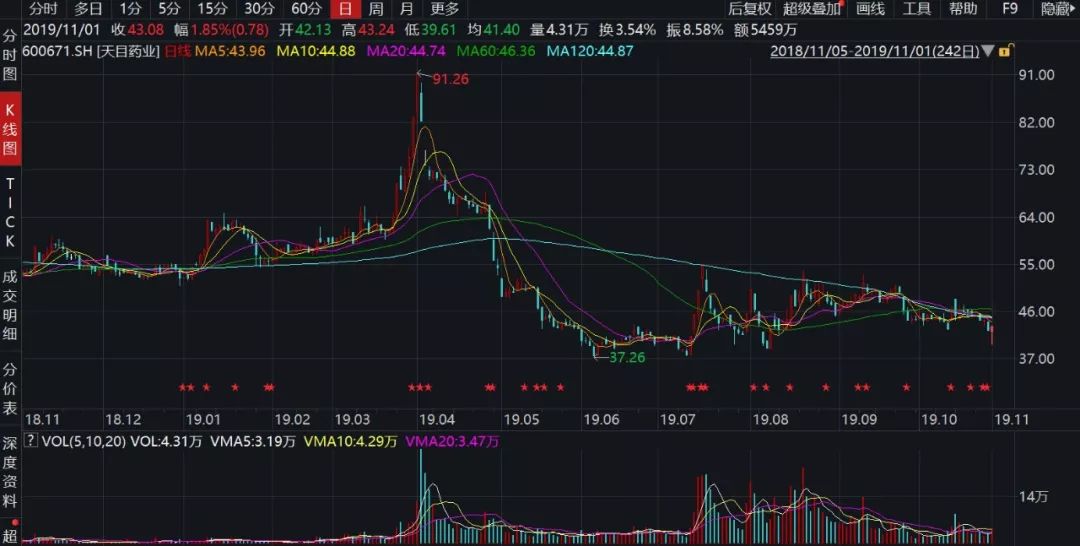Click the stock code 600671.SH [天目药业]
The height and width of the screenshot is (546, 1080).
click(91, 51)
